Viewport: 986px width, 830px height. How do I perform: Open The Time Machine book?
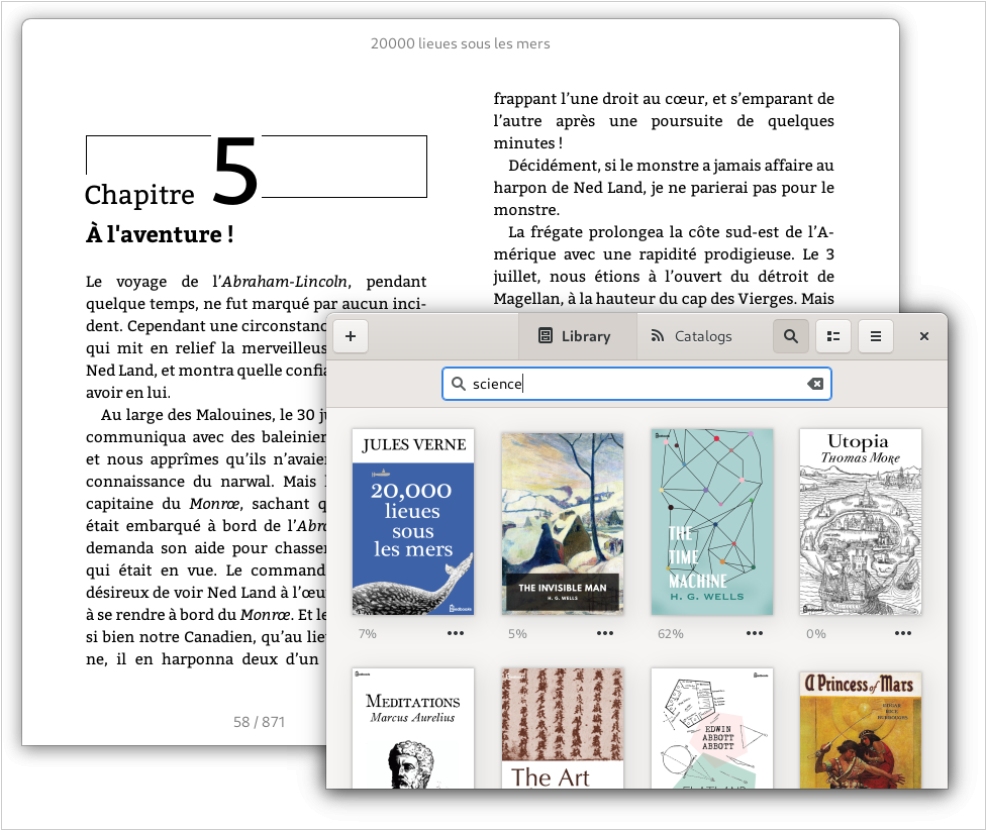(712, 522)
